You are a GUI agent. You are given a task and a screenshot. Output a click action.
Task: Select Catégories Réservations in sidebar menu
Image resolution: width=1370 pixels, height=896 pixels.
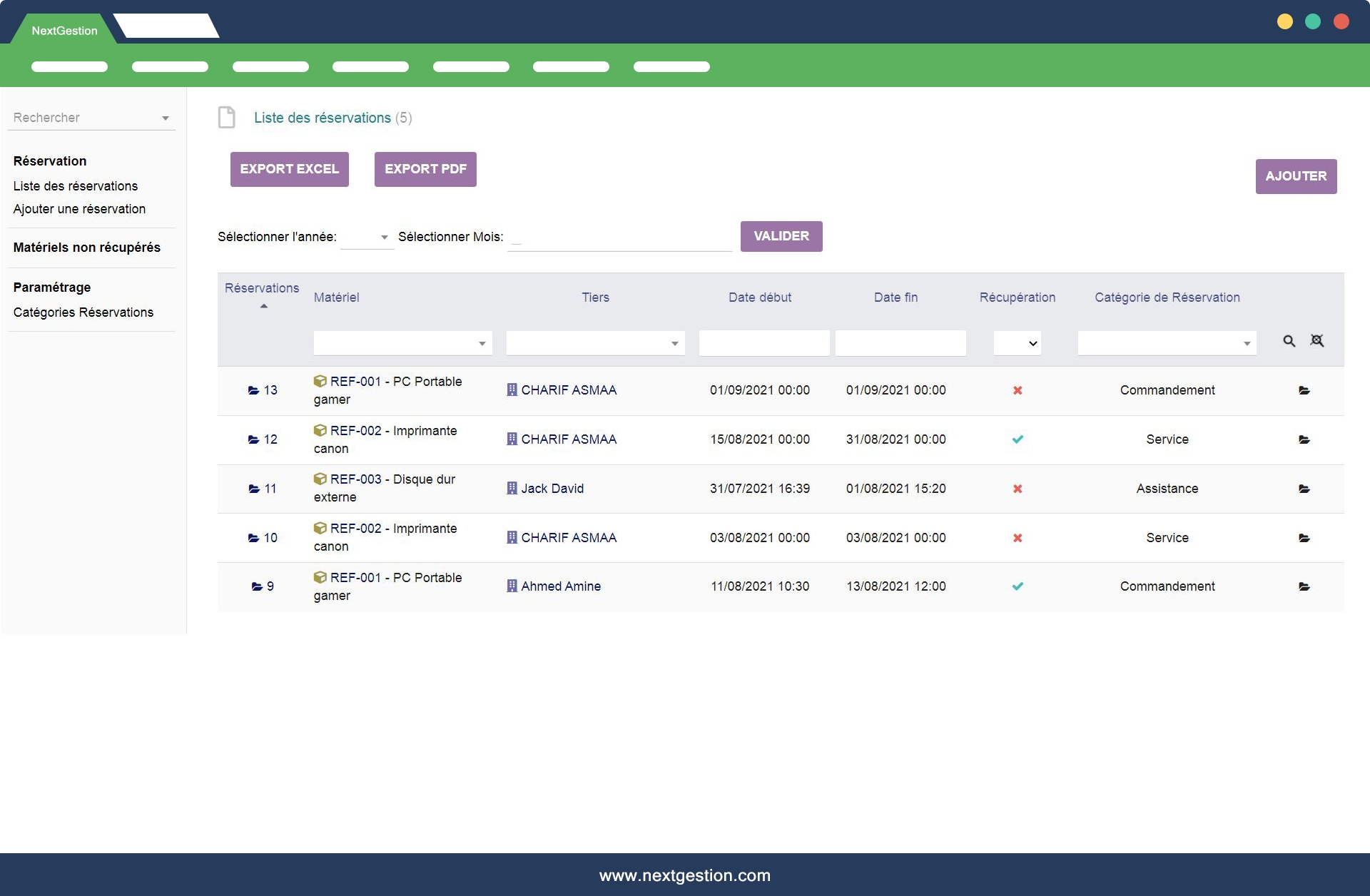click(83, 312)
